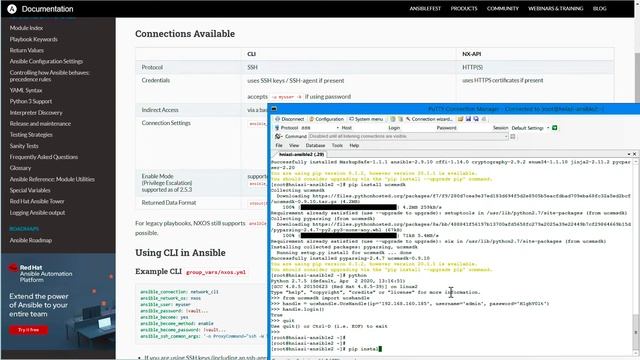This screenshot has height=360, width=640.
Task: Click the Documentation title in header
Action: pyautogui.click(x=47, y=9)
